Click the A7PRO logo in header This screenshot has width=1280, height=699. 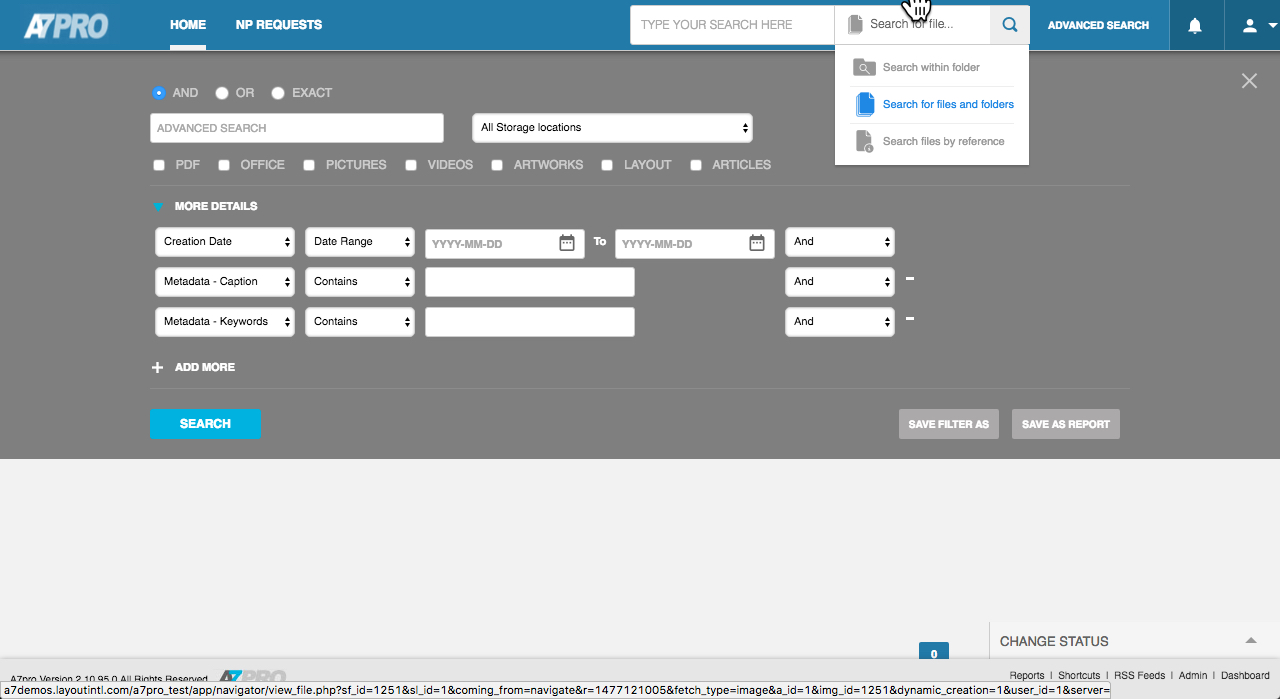pos(66,25)
